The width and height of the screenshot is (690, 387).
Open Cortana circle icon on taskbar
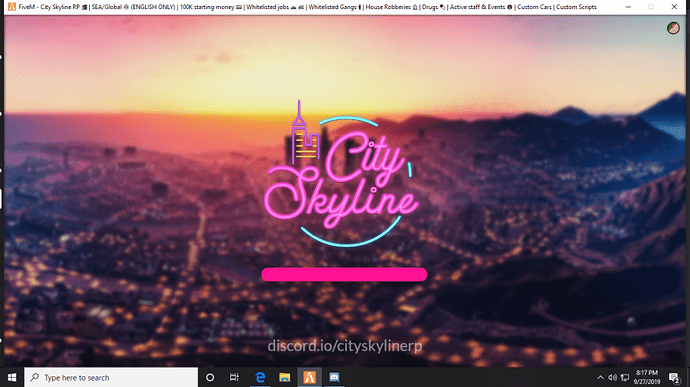pyautogui.click(x=210, y=377)
